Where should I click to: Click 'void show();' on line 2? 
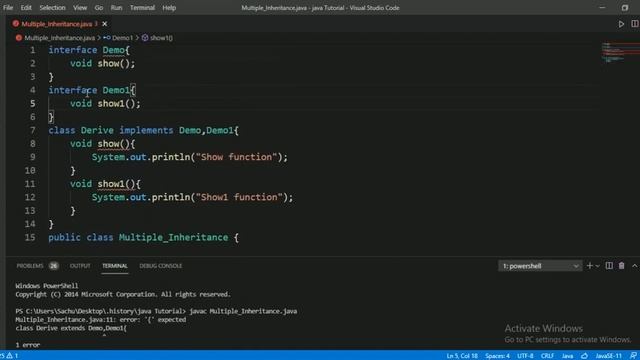point(102,64)
